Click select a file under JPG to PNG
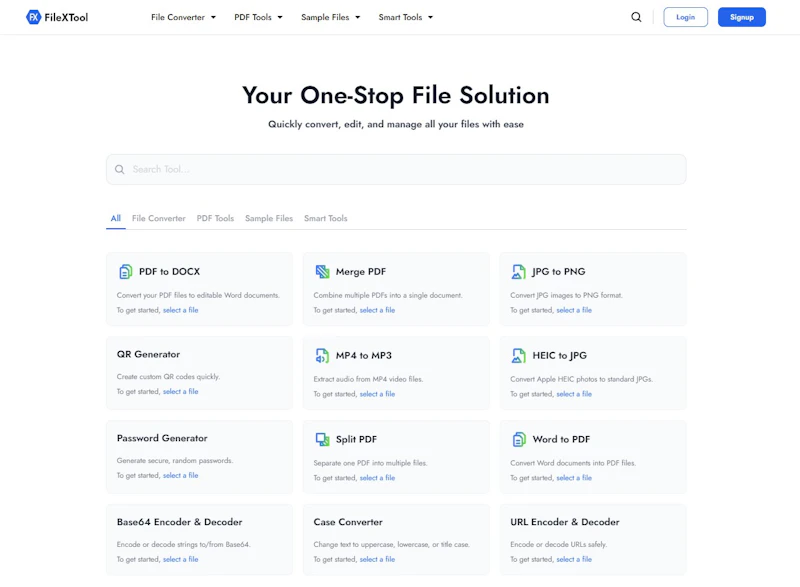Viewport: 800px width, 587px height. 574,310
